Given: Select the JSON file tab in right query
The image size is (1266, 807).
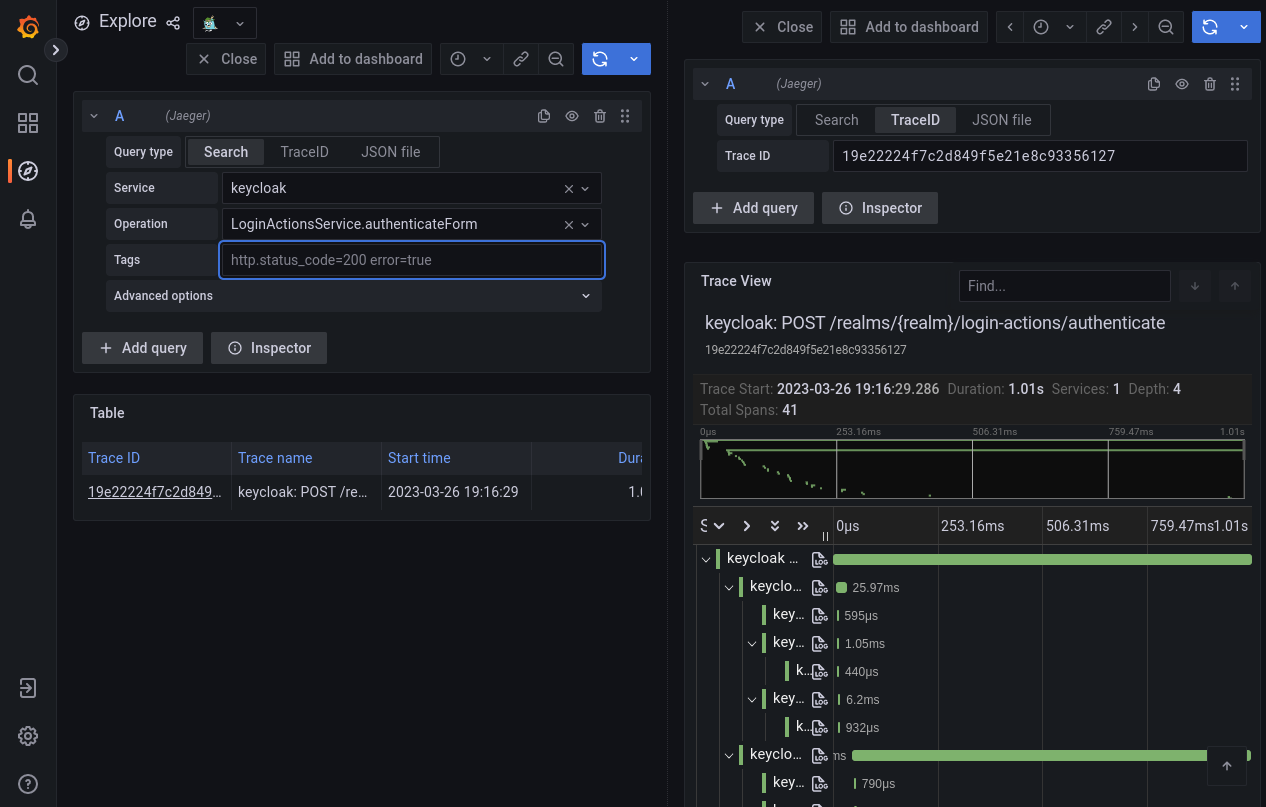Looking at the screenshot, I should pyautogui.click(x=1002, y=119).
